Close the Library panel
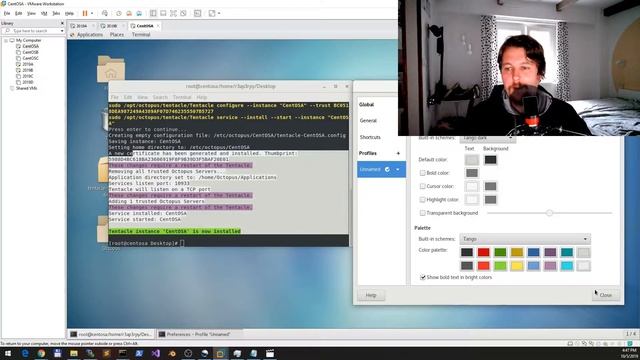The height and width of the screenshot is (360, 640). 62,23
